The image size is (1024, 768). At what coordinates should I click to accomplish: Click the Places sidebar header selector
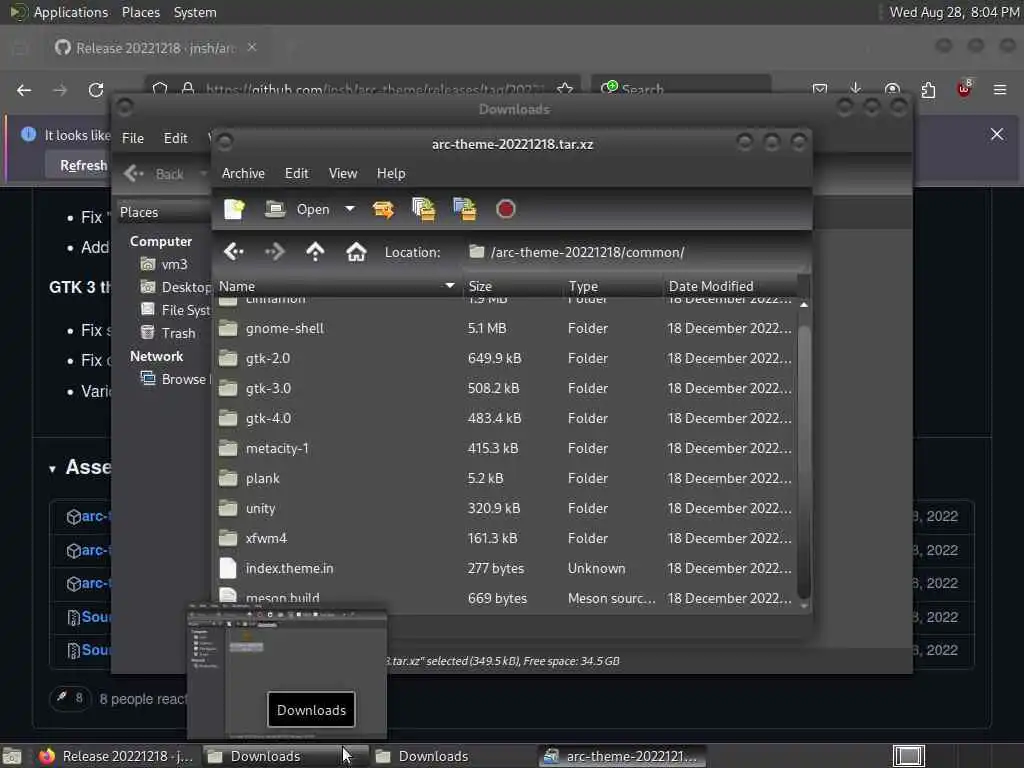[163, 212]
